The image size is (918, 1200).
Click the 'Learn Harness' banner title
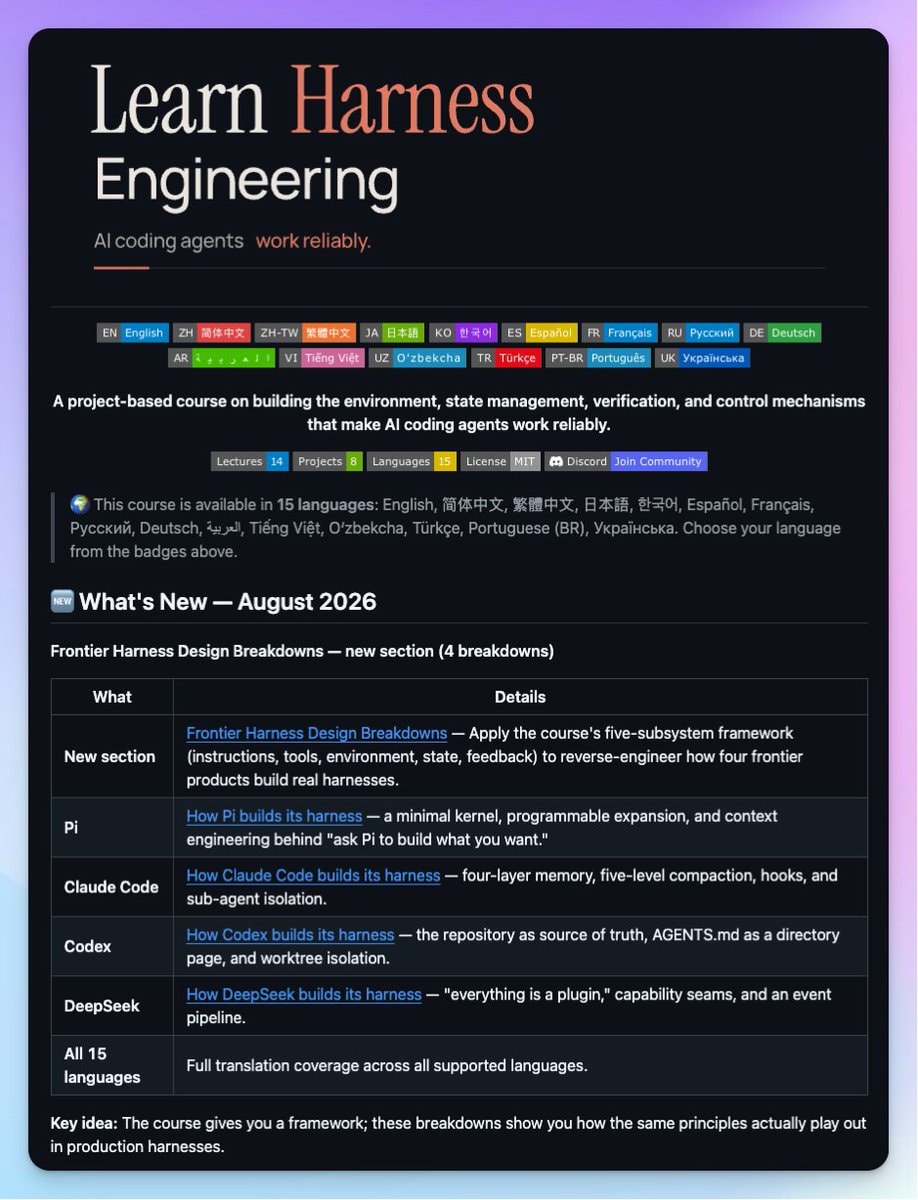point(312,101)
